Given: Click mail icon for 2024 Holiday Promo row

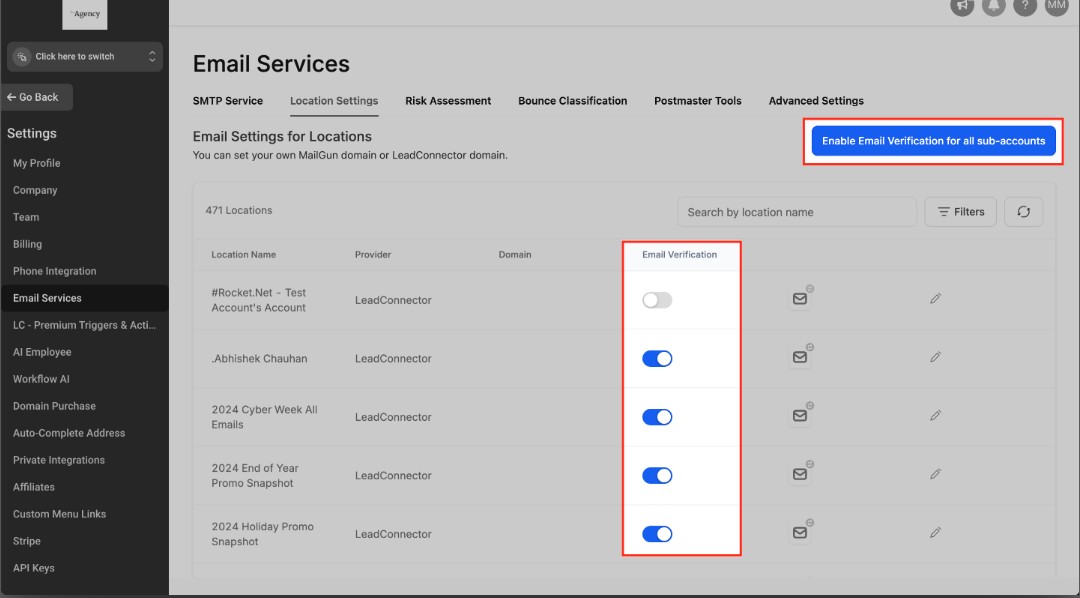Looking at the screenshot, I should (x=800, y=533).
